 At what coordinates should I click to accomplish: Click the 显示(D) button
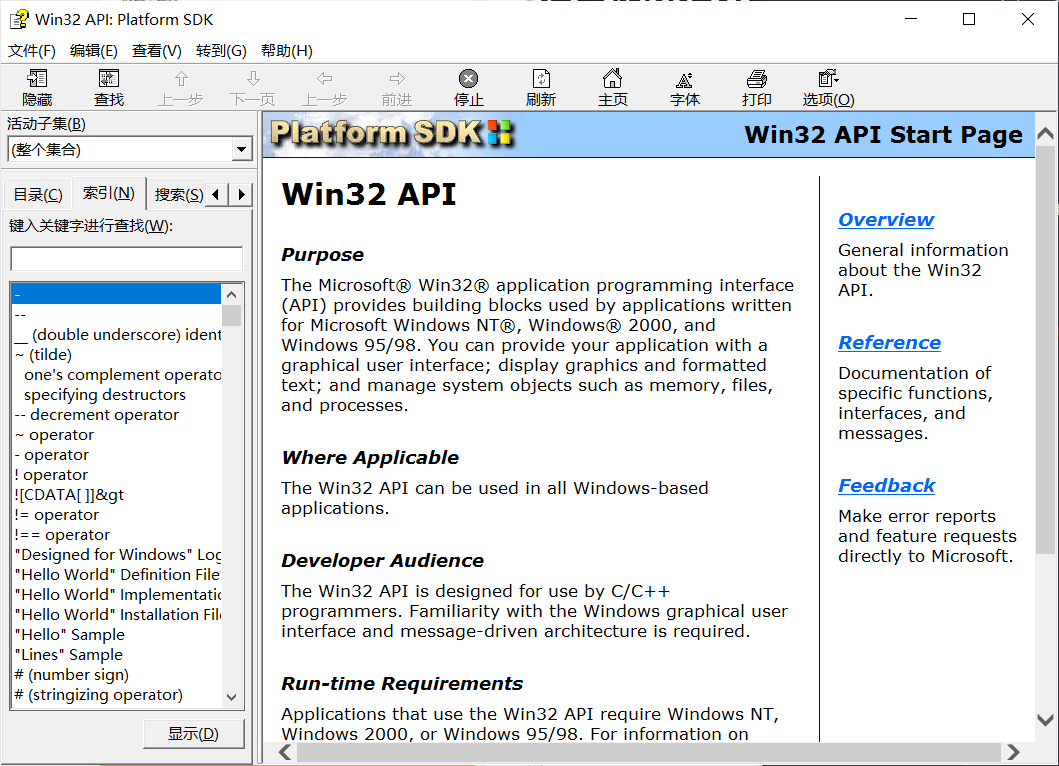193,734
